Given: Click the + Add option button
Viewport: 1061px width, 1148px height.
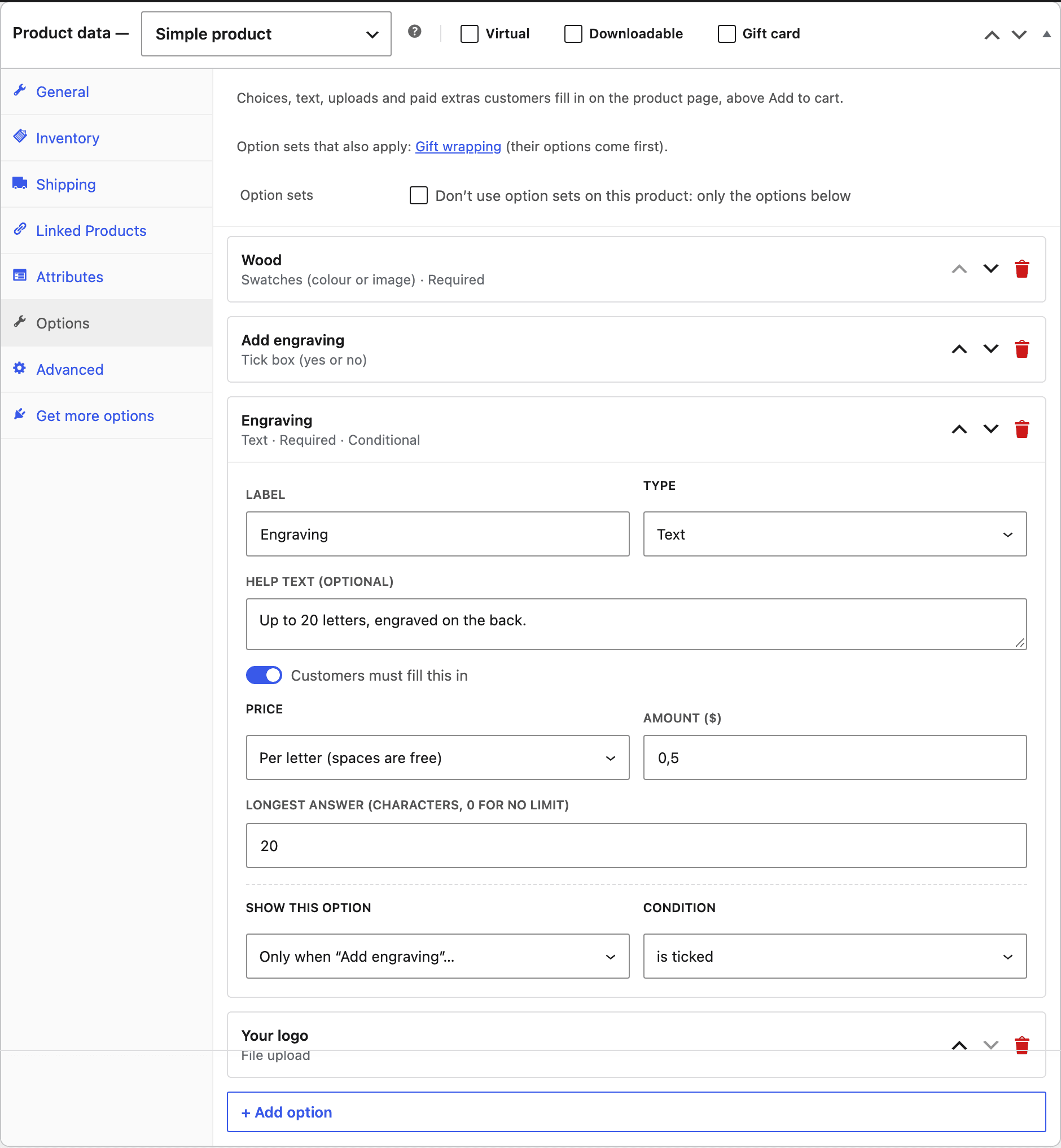Looking at the screenshot, I should tap(636, 1112).
